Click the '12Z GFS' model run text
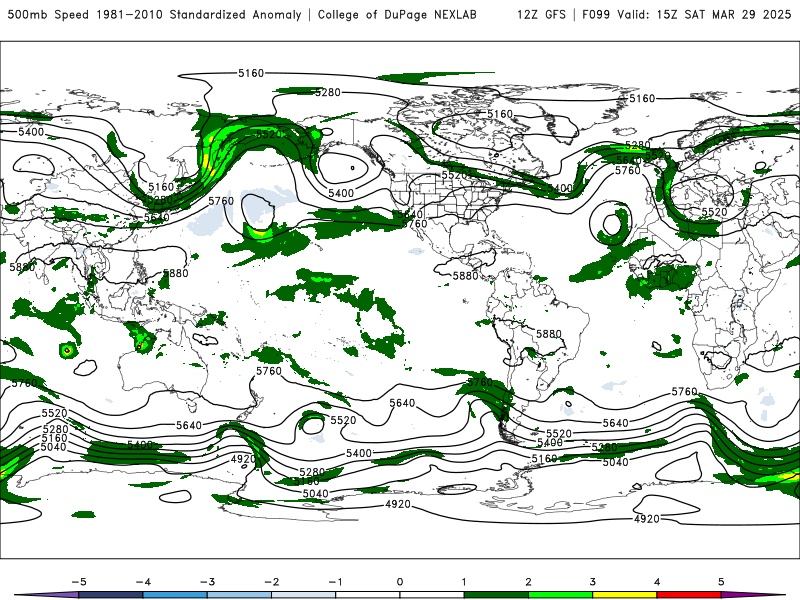 pyautogui.click(x=541, y=14)
